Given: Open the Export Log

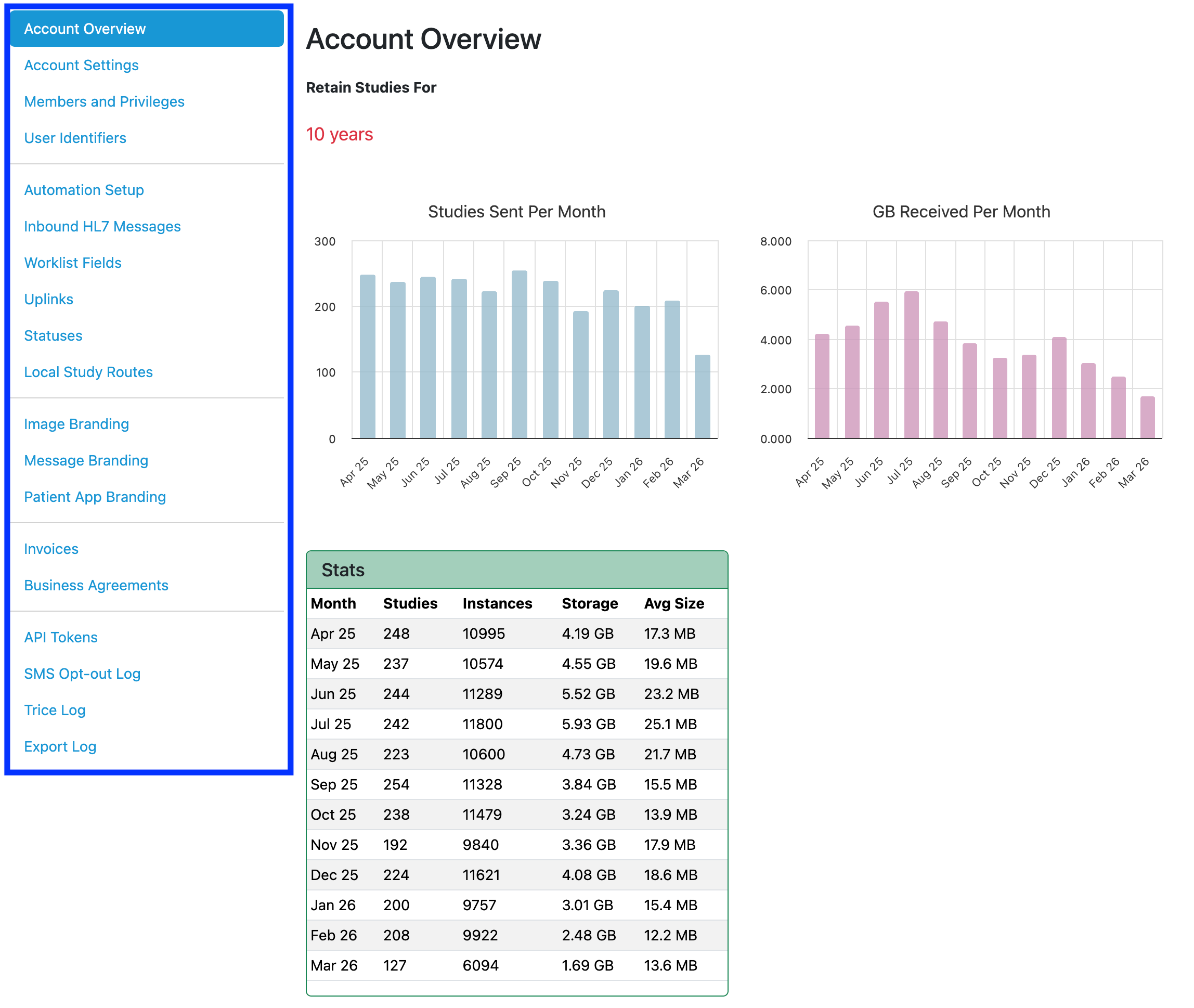Looking at the screenshot, I should click(60, 746).
